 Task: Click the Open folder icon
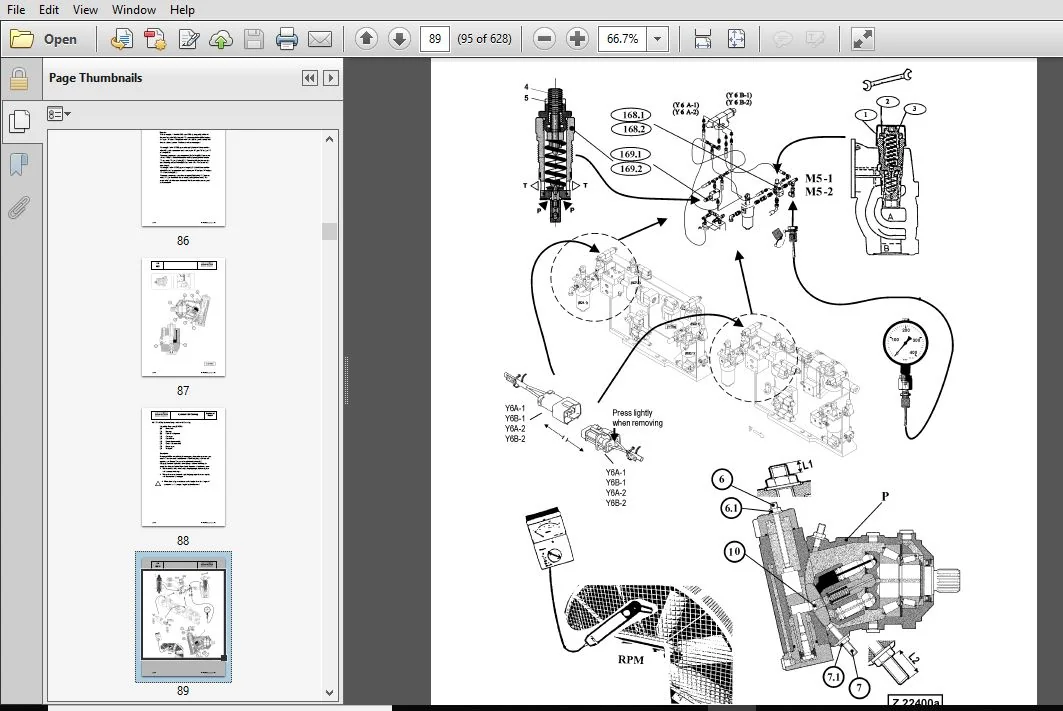[22, 39]
